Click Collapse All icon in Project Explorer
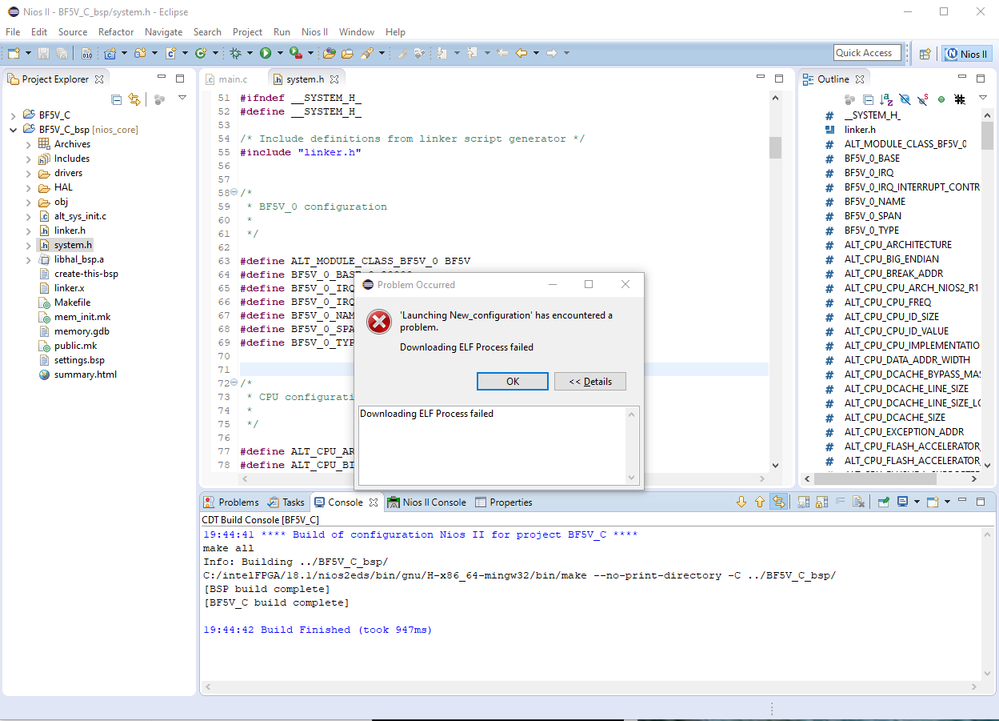Image resolution: width=999 pixels, height=721 pixels. point(117,99)
